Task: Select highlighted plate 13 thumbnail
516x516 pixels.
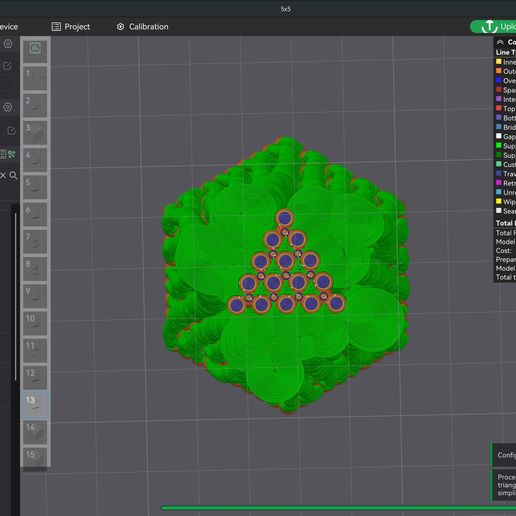Action: 35,405
